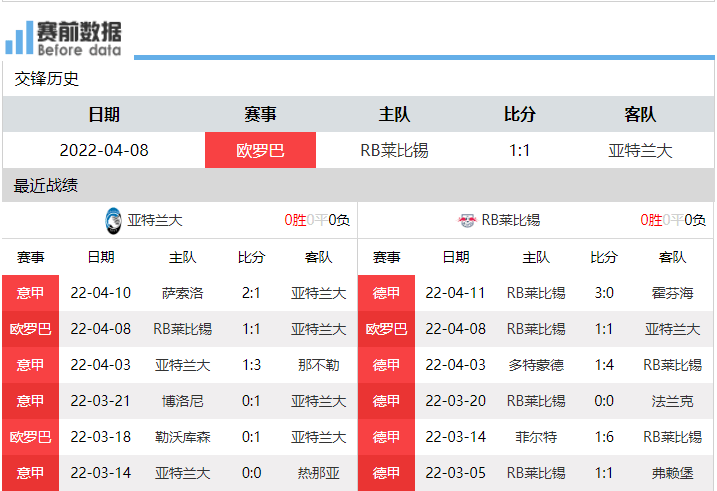Viewport: 717px width, 491px height.
Task: Click the 22-03-18 date cell
Action: (x=101, y=438)
